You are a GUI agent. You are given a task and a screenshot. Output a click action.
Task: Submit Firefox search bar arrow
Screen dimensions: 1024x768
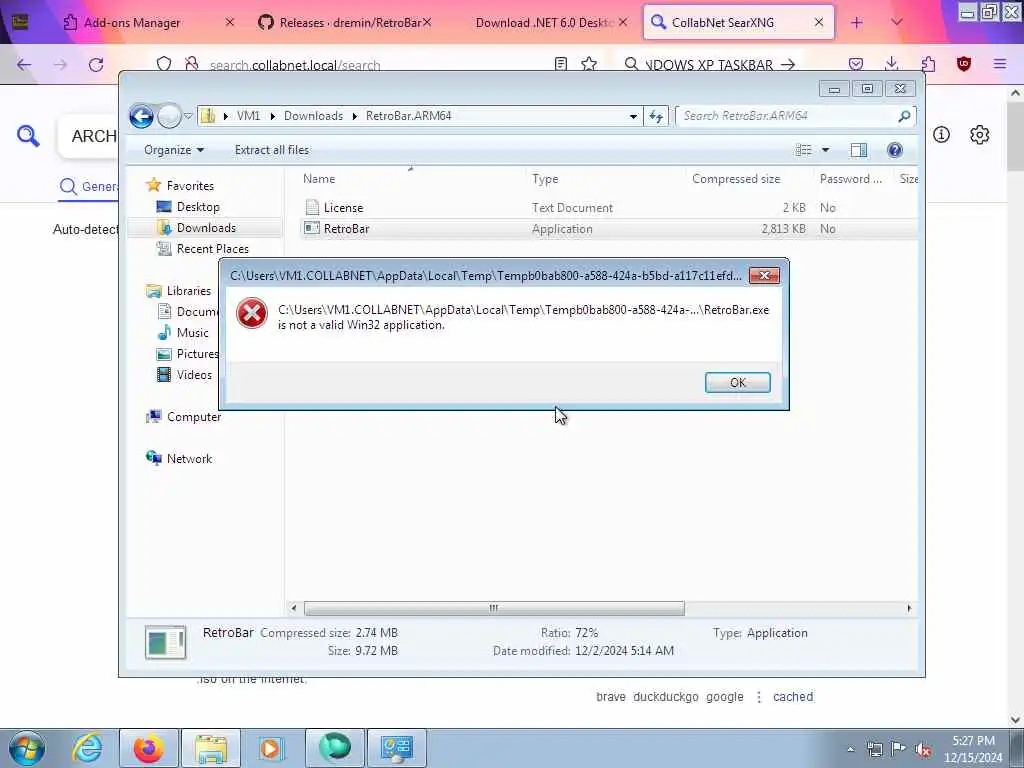pos(788,65)
